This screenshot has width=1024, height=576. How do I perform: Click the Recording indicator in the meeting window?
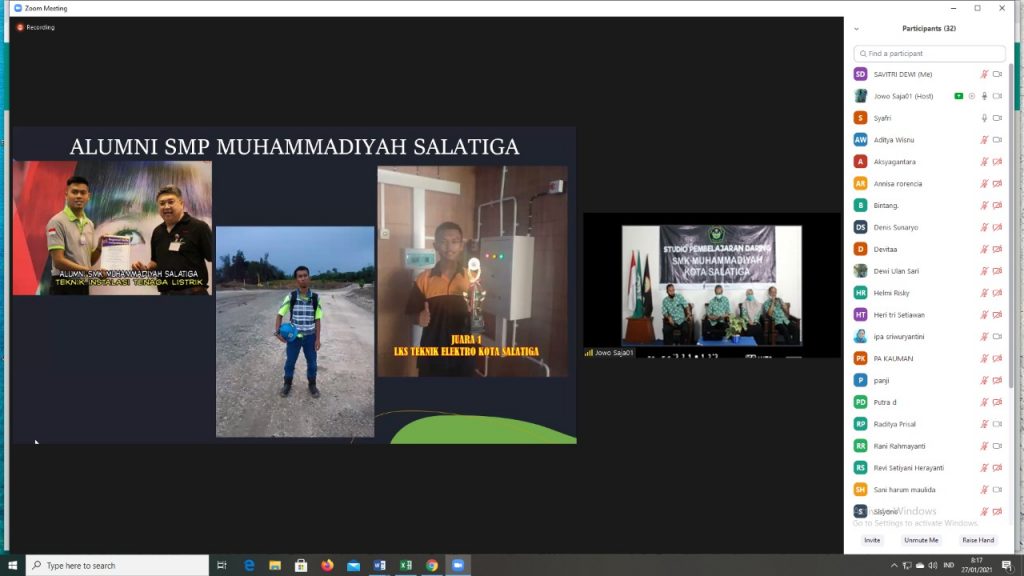coord(36,27)
